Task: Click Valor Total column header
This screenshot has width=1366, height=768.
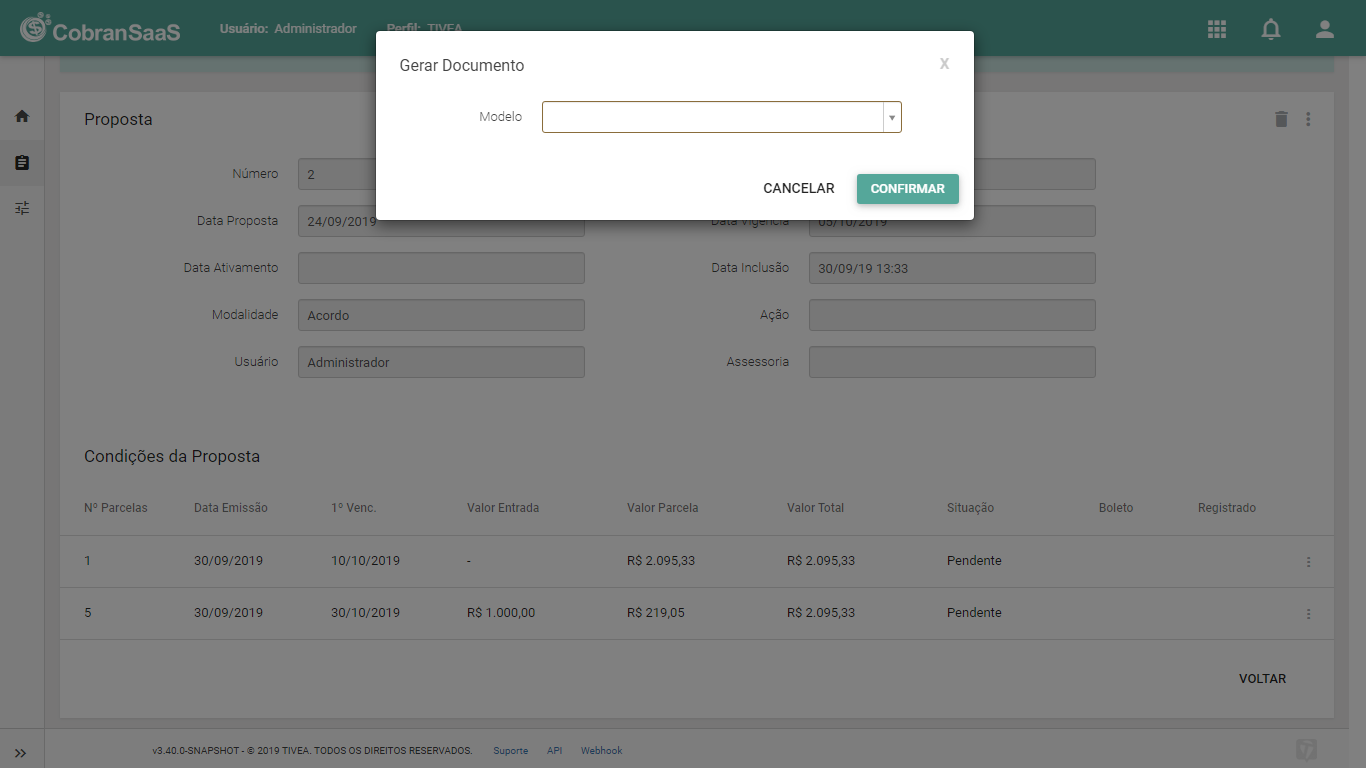Action: (815, 508)
